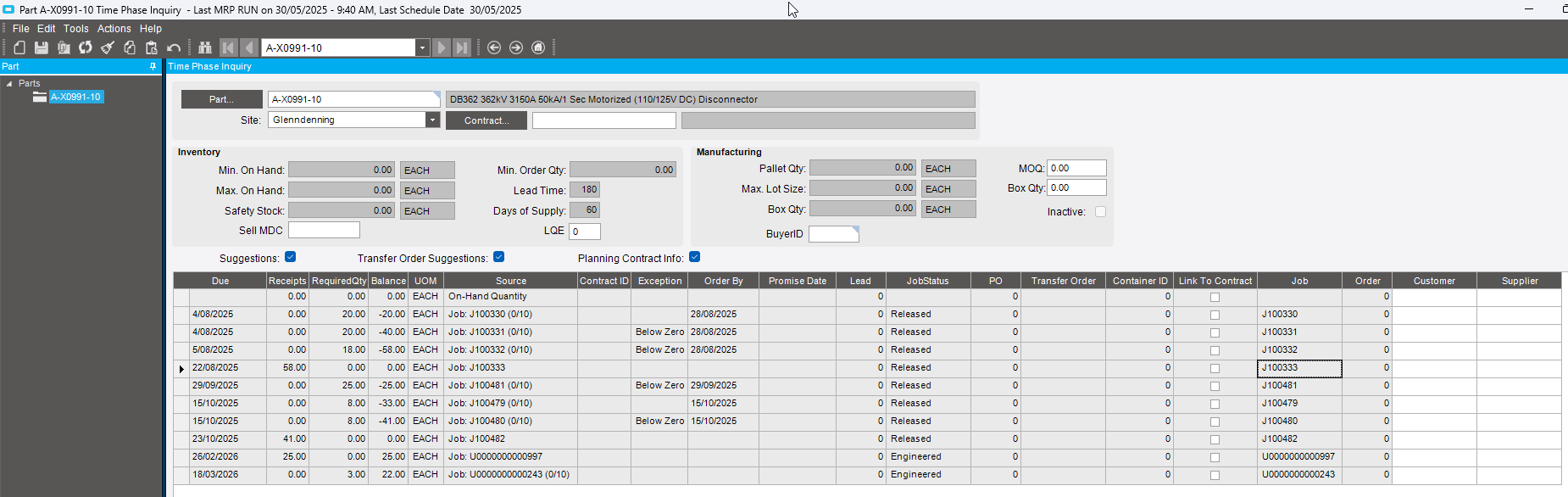Screen dimensions: 1568x497
Task: Click the Part number input field
Action: click(354, 99)
